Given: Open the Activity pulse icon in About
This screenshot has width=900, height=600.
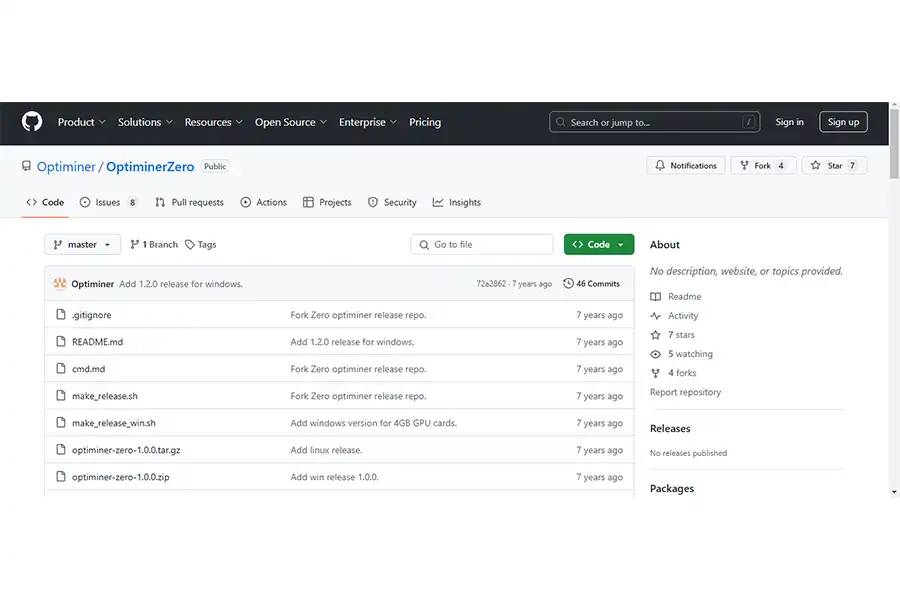Looking at the screenshot, I should [x=655, y=316].
